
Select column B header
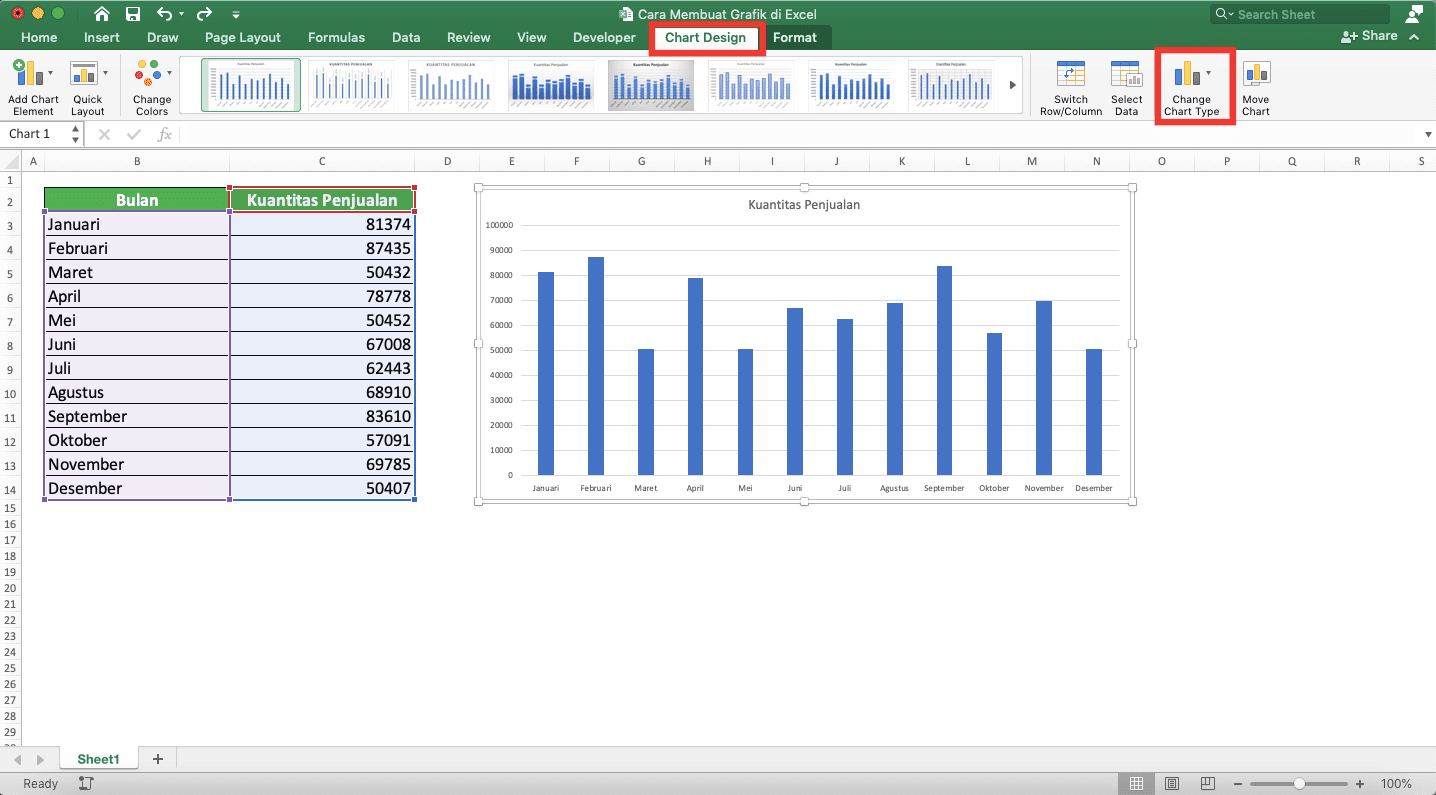point(137,161)
